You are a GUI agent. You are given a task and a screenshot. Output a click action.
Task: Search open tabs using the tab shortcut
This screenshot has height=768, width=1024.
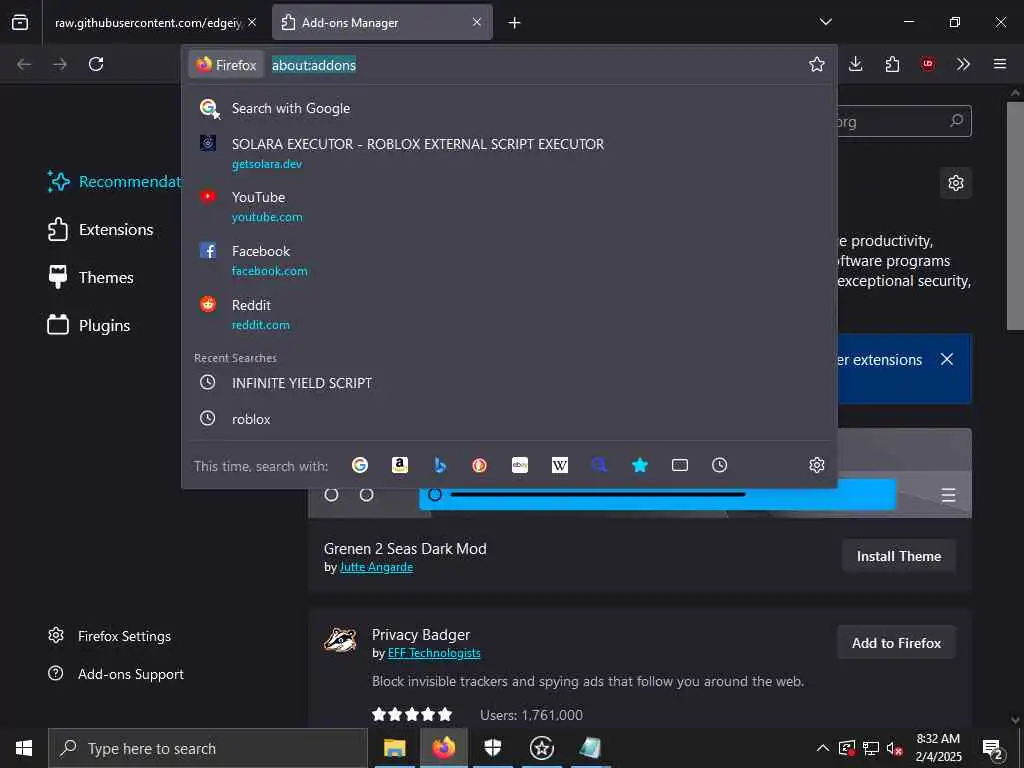tap(680, 465)
